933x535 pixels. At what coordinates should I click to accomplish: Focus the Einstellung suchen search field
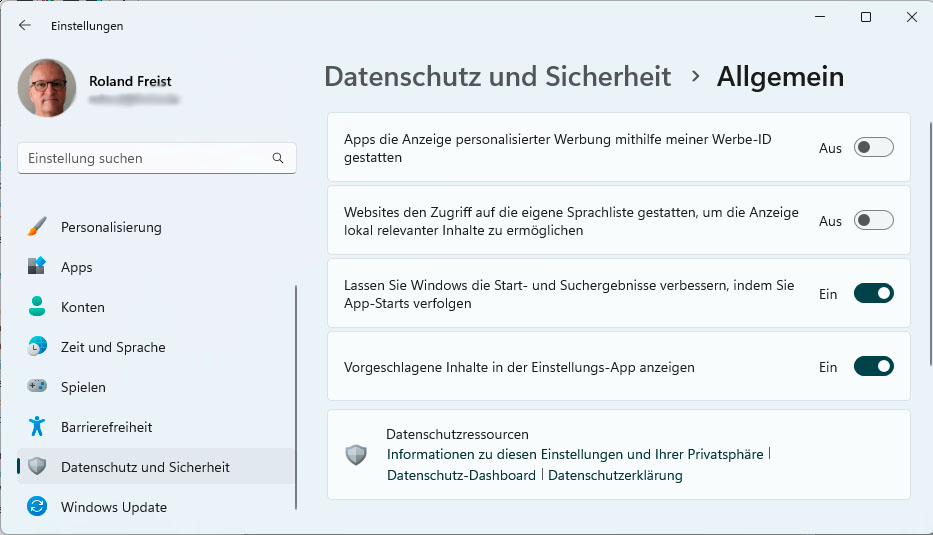pyautogui.click(x=157, y=158)
